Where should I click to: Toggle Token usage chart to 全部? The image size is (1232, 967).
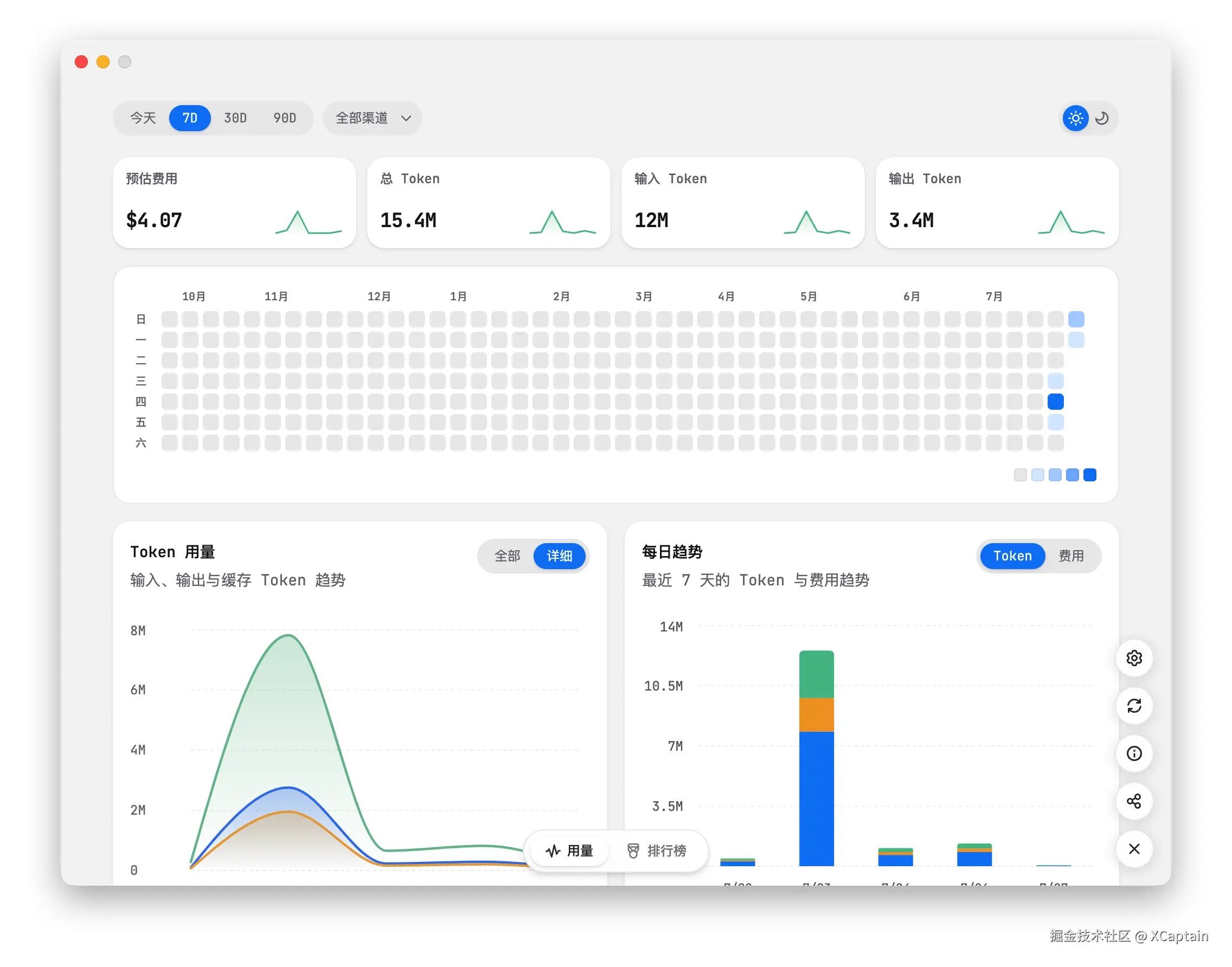(x=507, y=556)
